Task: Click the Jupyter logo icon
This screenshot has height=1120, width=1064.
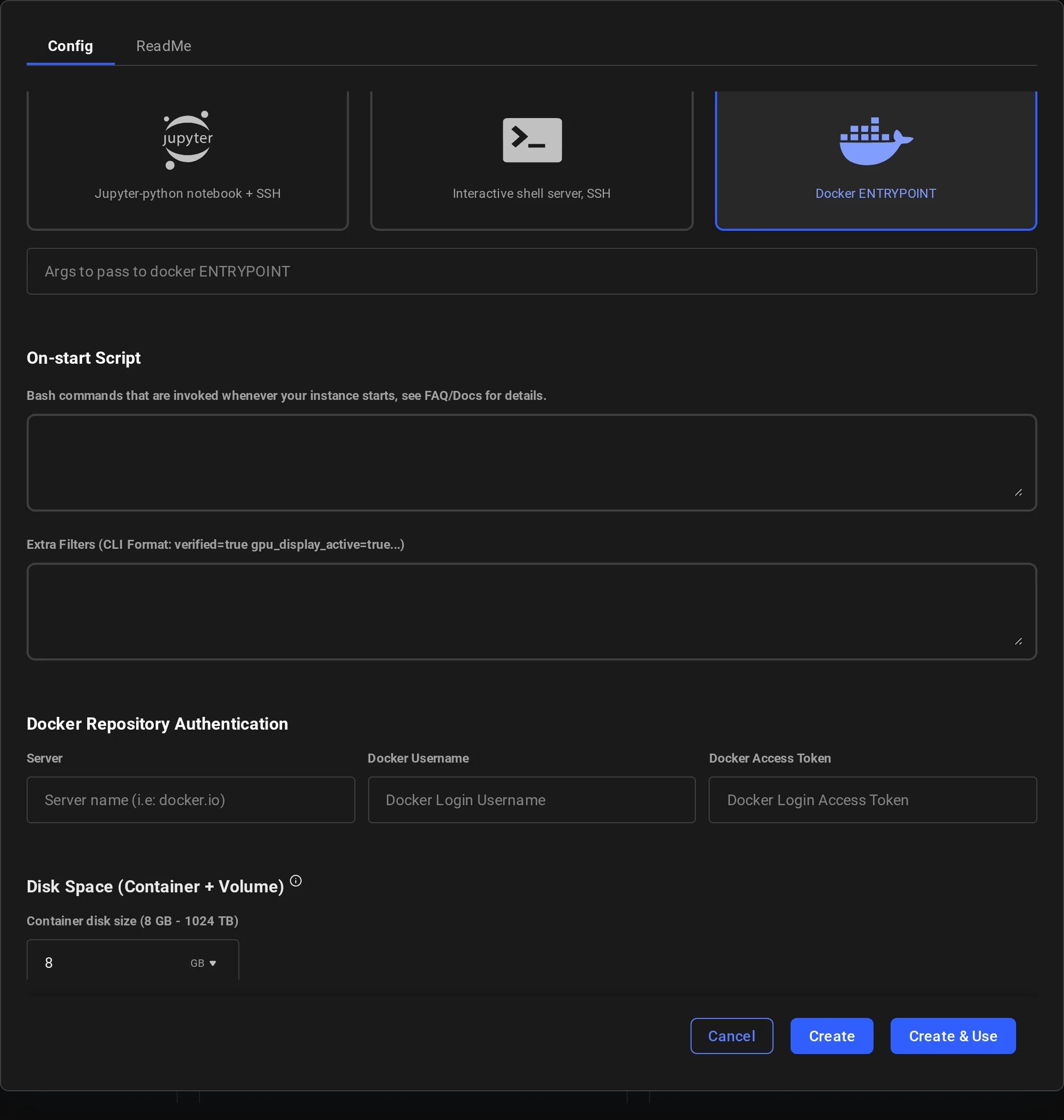Action: point(188,140)
